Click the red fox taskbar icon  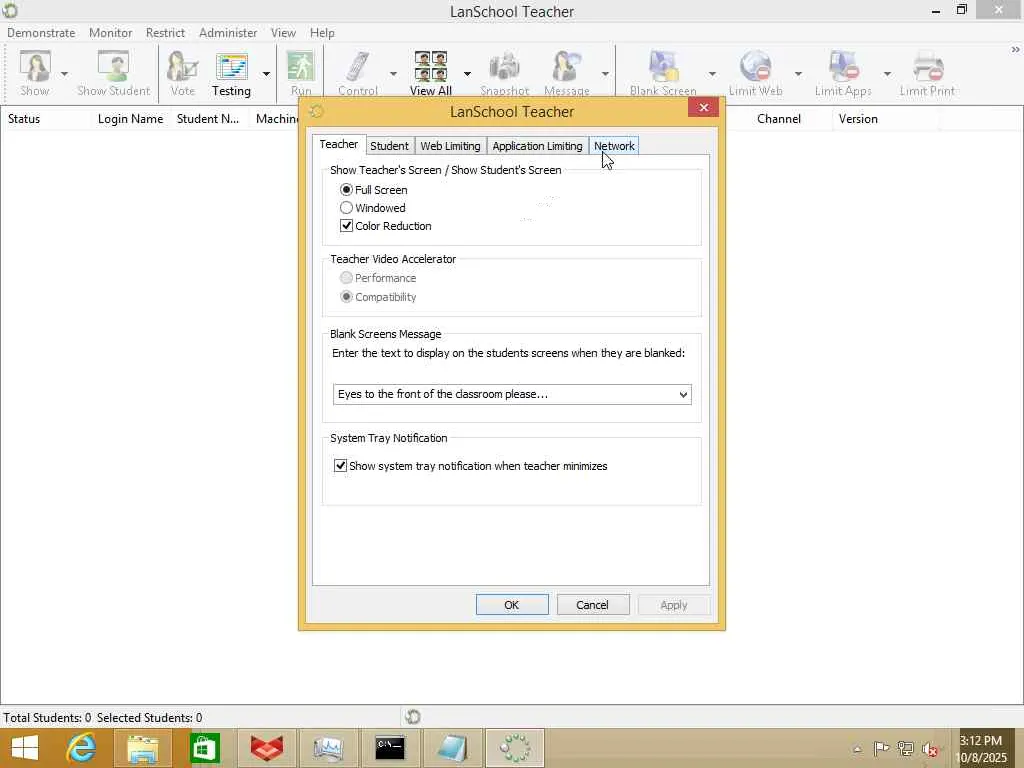tap(266, 748)
